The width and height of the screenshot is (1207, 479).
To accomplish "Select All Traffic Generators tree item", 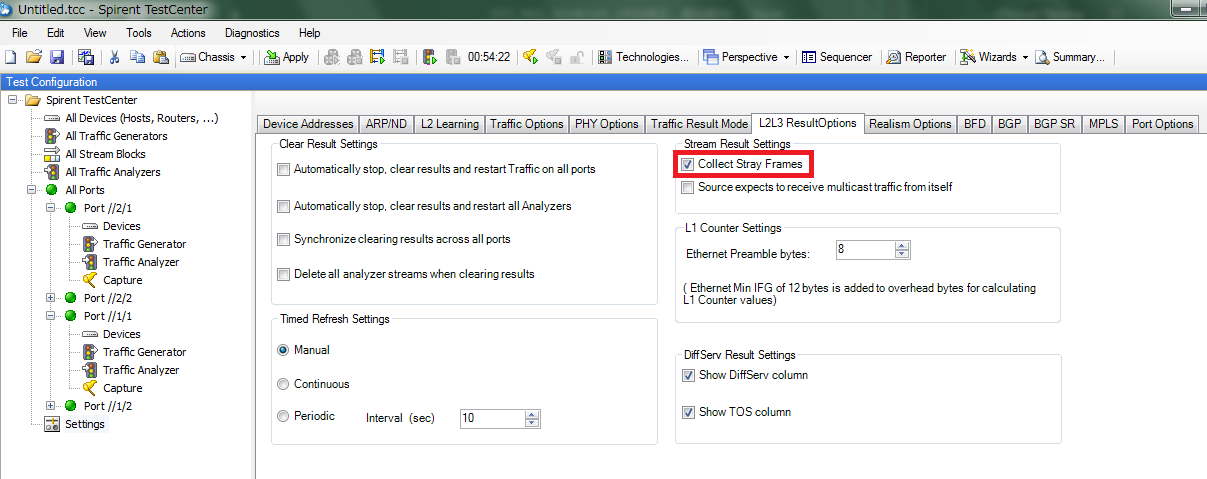I will pyautogui.click(x=116, y=136).
